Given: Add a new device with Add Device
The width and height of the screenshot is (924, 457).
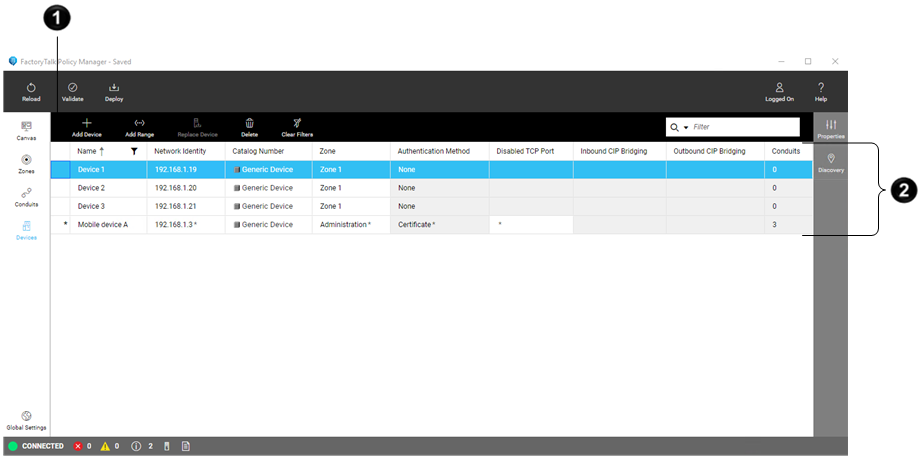Looking at the screenshot, I should click(86, 123).
